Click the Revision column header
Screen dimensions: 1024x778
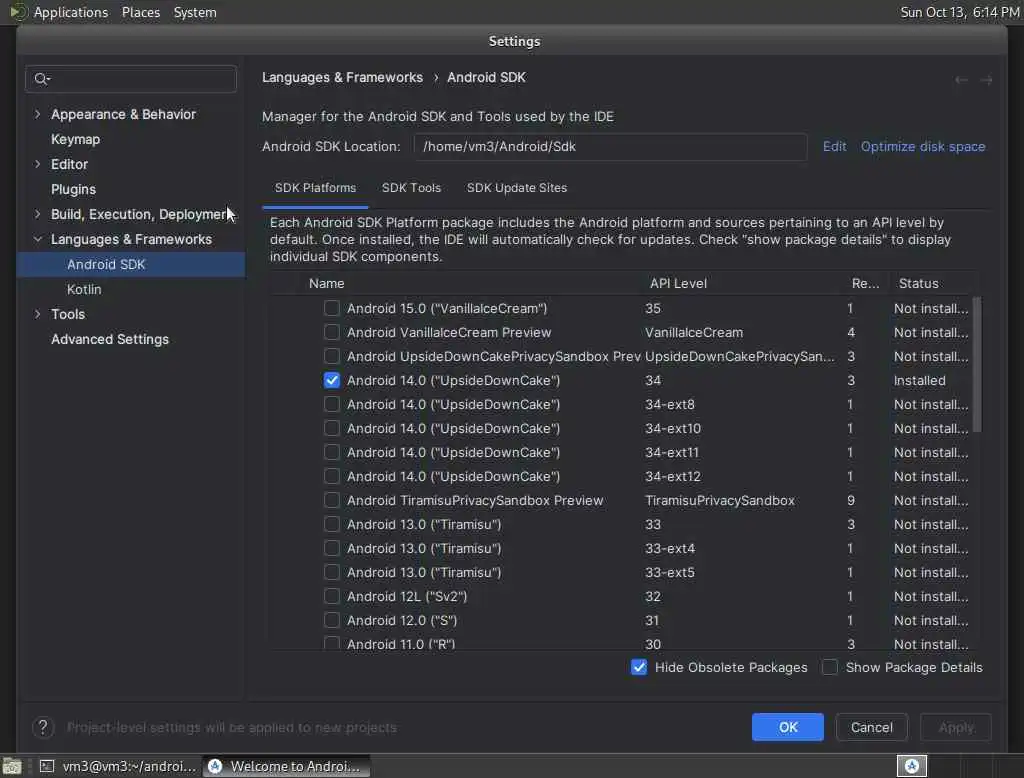865,284
